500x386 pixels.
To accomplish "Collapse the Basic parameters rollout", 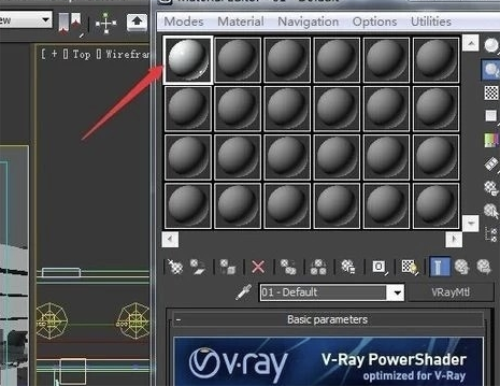I will (x=179, y=320).
